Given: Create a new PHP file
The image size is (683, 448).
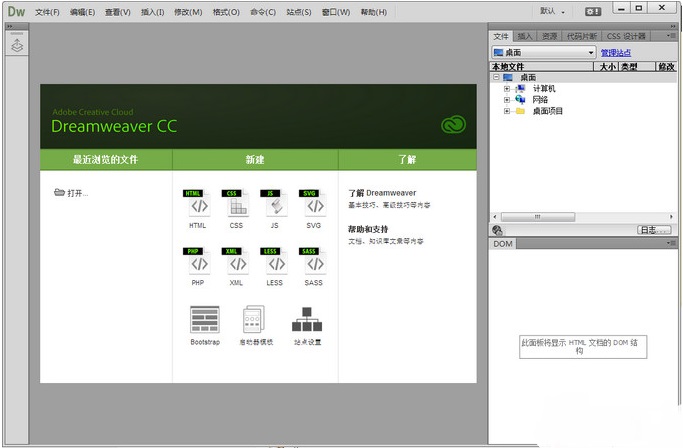Looking at the screenshot, I should pyautogui.click(x=199, y=263).
